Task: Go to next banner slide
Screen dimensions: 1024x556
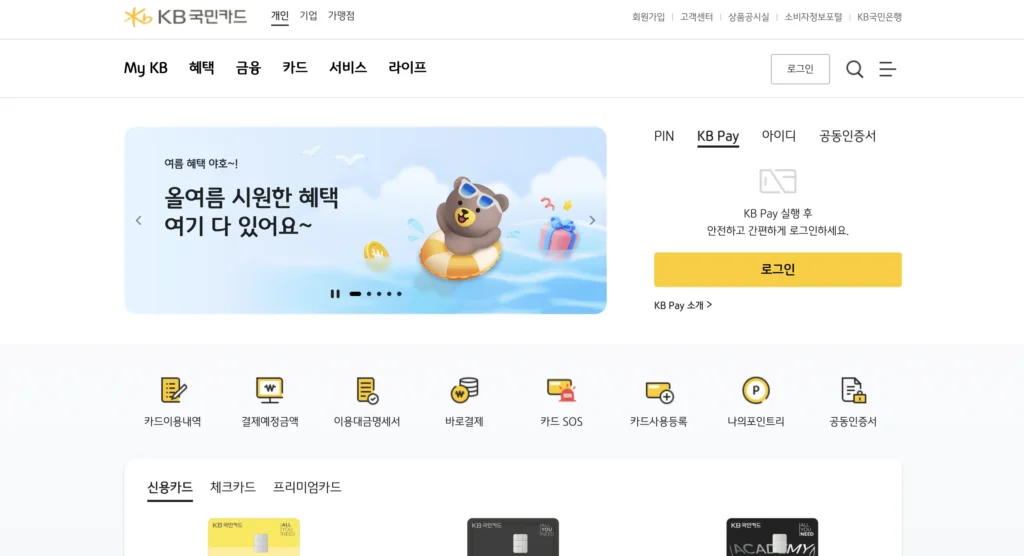Action: pyautogui.click(x=592, y=220)
